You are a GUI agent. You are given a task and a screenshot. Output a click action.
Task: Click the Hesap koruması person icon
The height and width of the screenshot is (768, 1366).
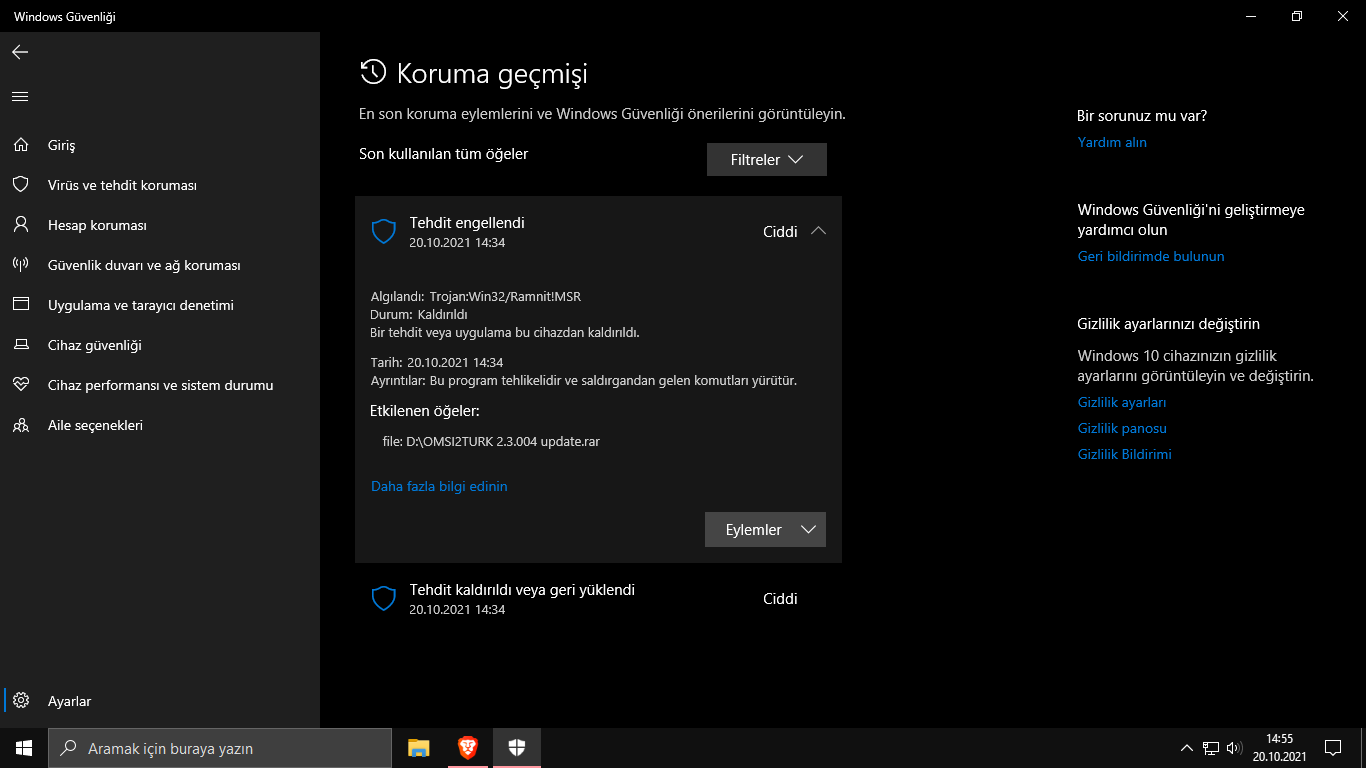coord(20,225)
